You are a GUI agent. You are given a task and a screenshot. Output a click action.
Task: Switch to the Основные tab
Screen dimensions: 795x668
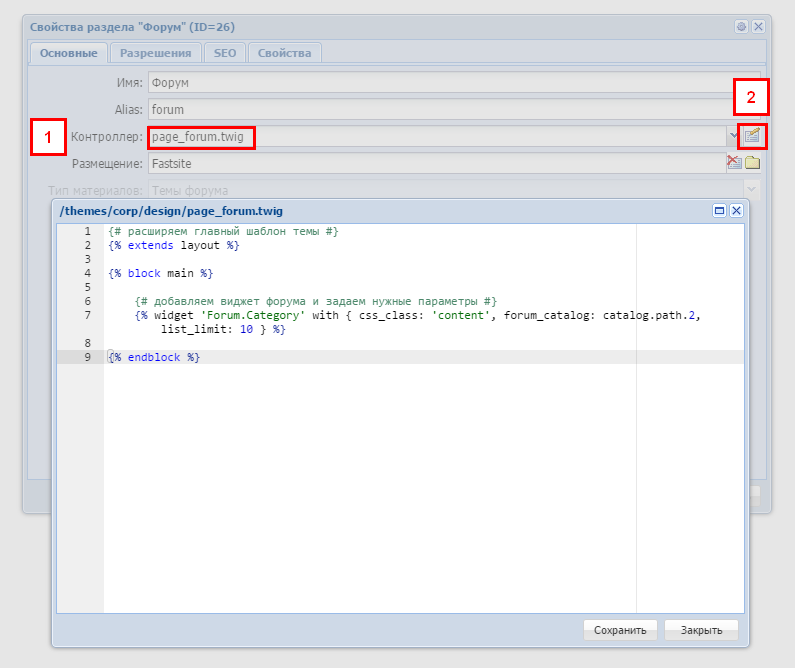[x=68, y=53]
